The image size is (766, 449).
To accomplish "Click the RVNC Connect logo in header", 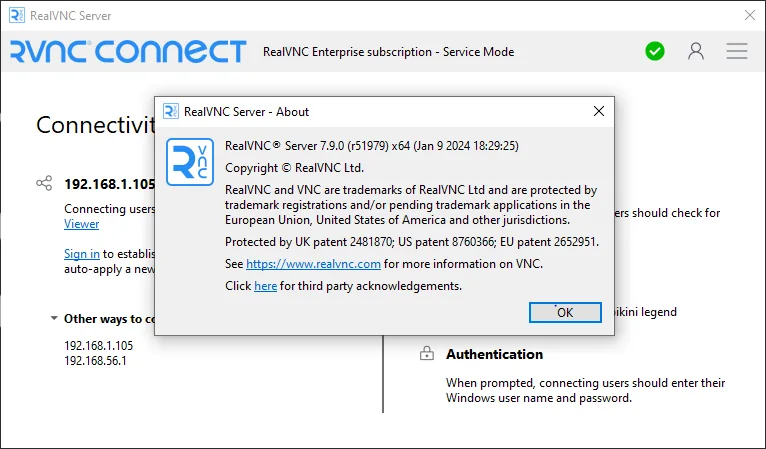I will (x=128, y=51).
